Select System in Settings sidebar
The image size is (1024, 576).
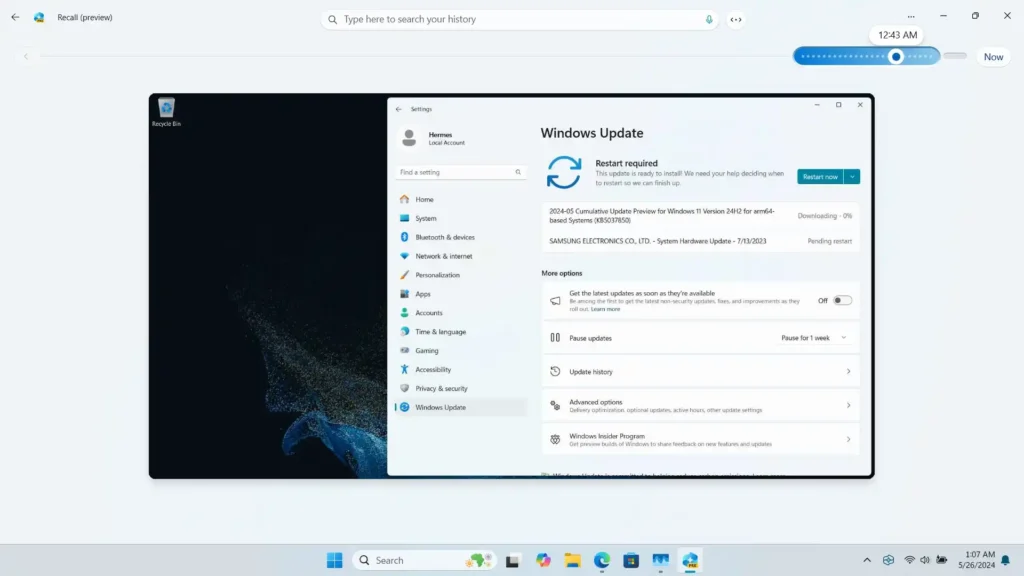click(460, 218)
